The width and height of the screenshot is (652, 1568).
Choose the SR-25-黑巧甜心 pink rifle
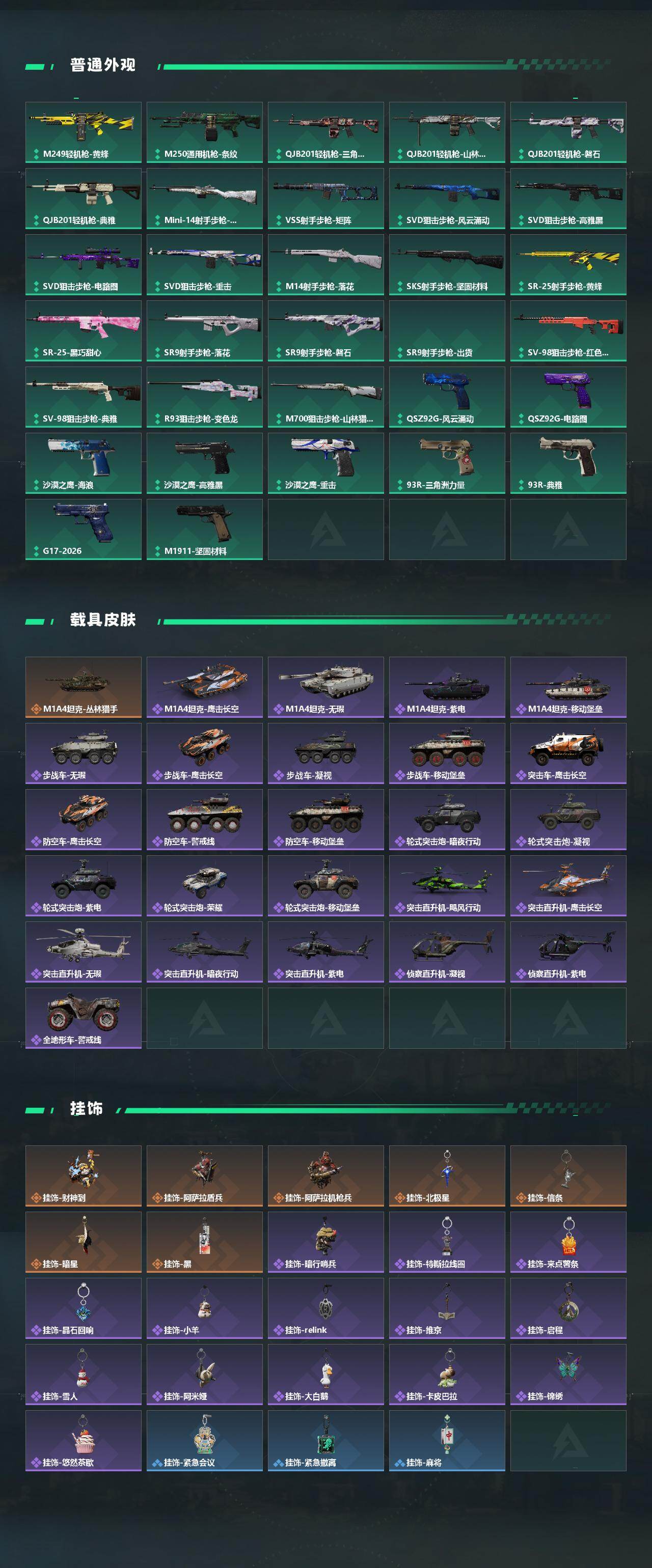click(84, 330)
